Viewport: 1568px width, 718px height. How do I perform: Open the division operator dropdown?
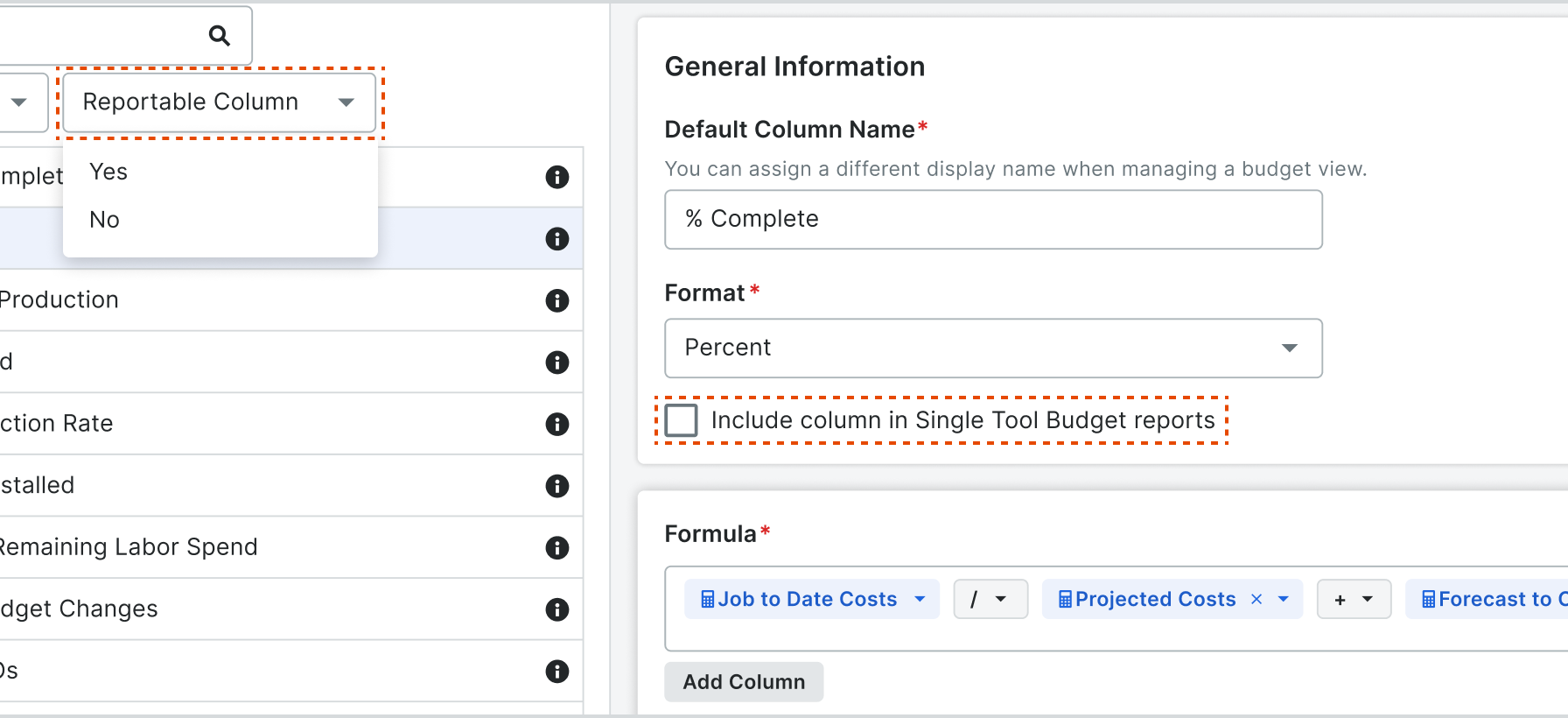point(990,600)
